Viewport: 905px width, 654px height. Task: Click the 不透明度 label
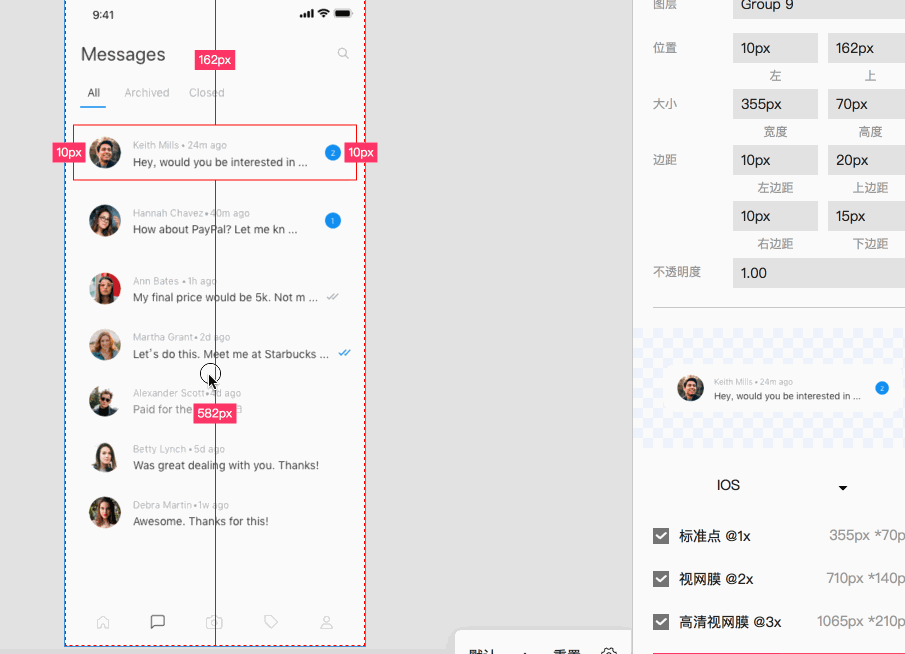[x=676, y=272]
